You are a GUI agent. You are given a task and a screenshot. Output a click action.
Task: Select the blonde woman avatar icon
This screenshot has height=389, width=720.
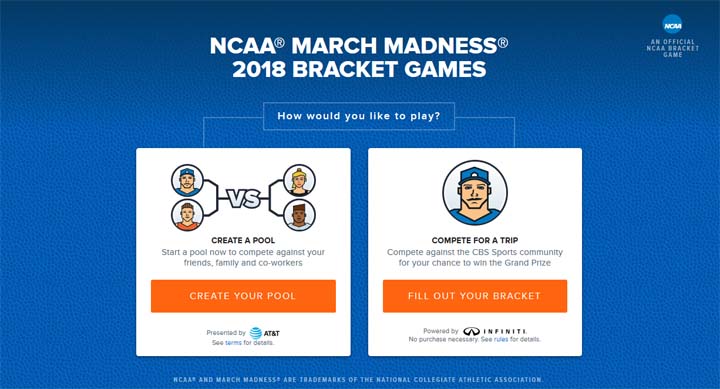click(299, 180)
